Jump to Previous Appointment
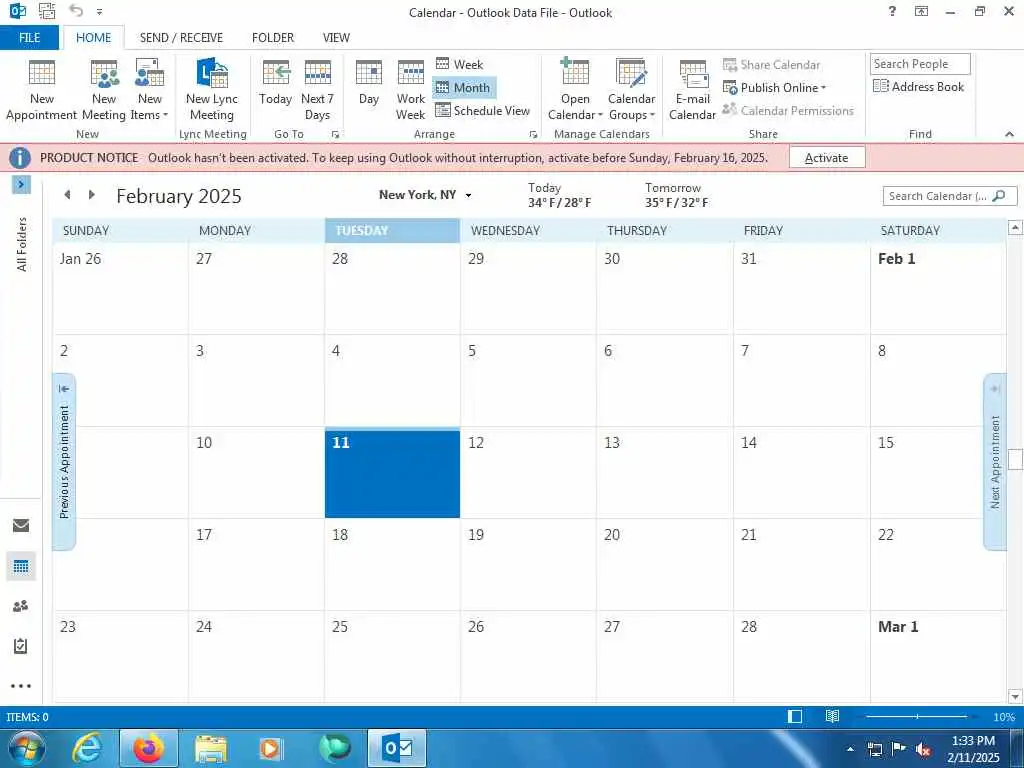Viewport: 1024px width, 768px height. click(64, 461)
